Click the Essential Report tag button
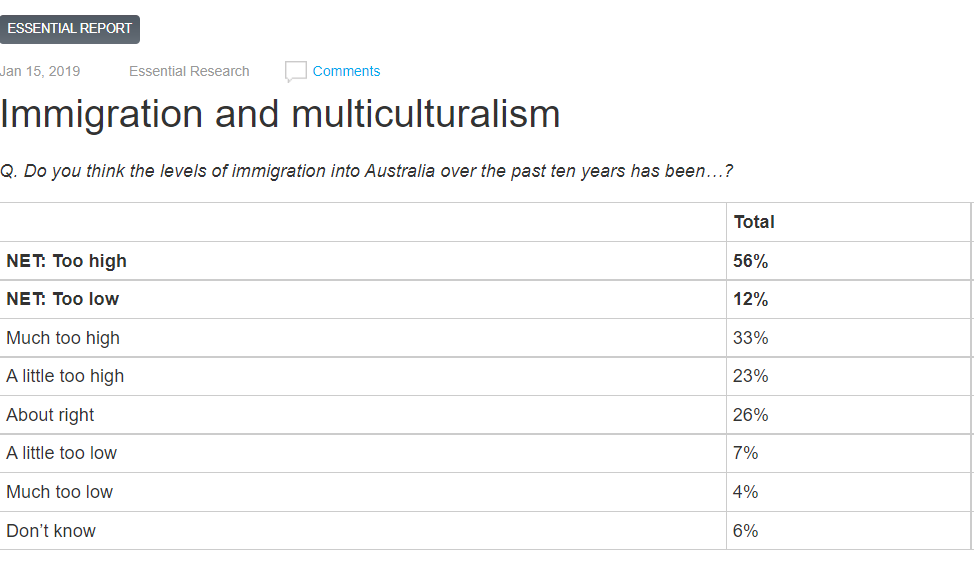Screen dimensions: 974x570 (x=70, y=29)
